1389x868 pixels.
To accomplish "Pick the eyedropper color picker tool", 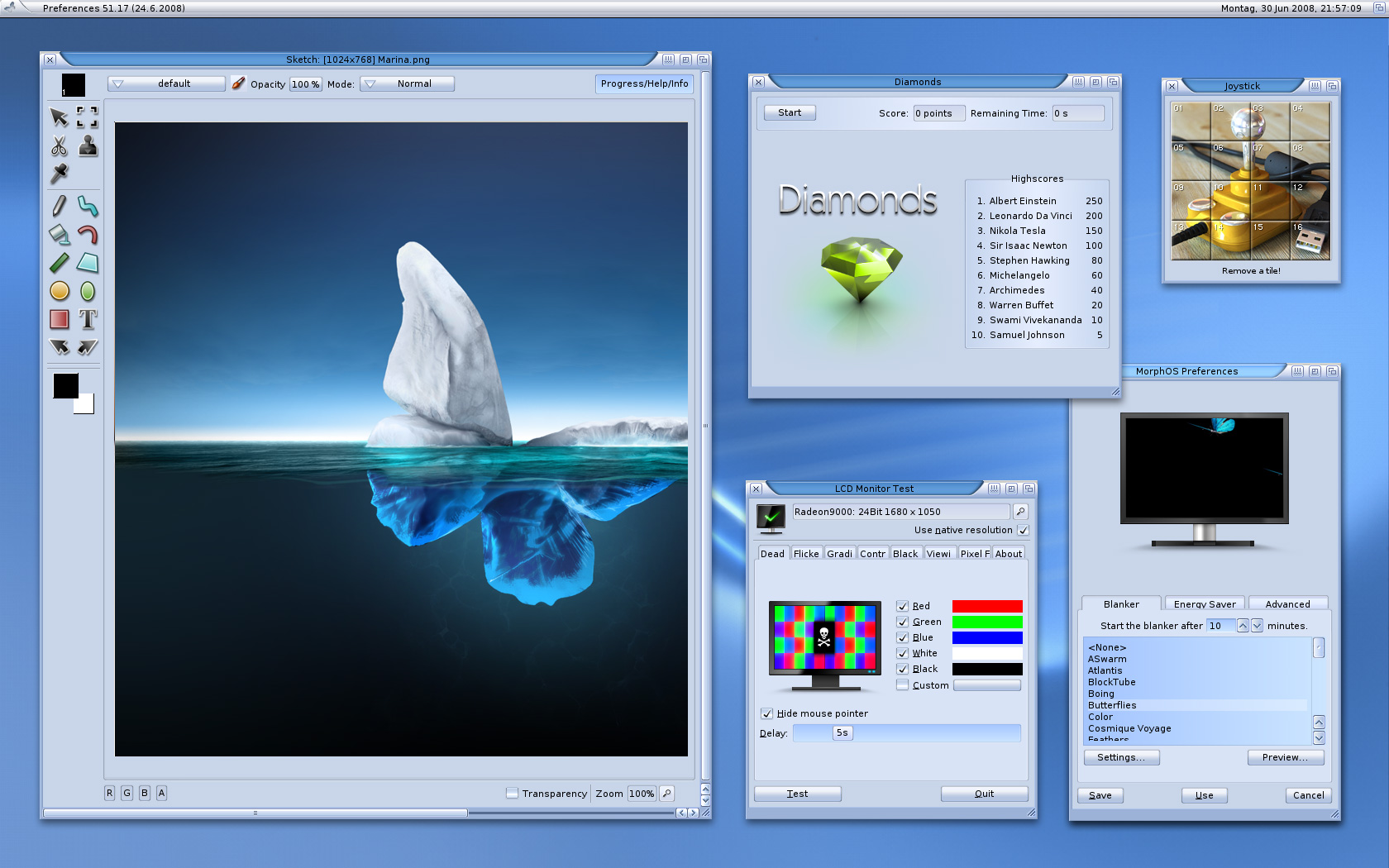I will click(x=59, y=174).
